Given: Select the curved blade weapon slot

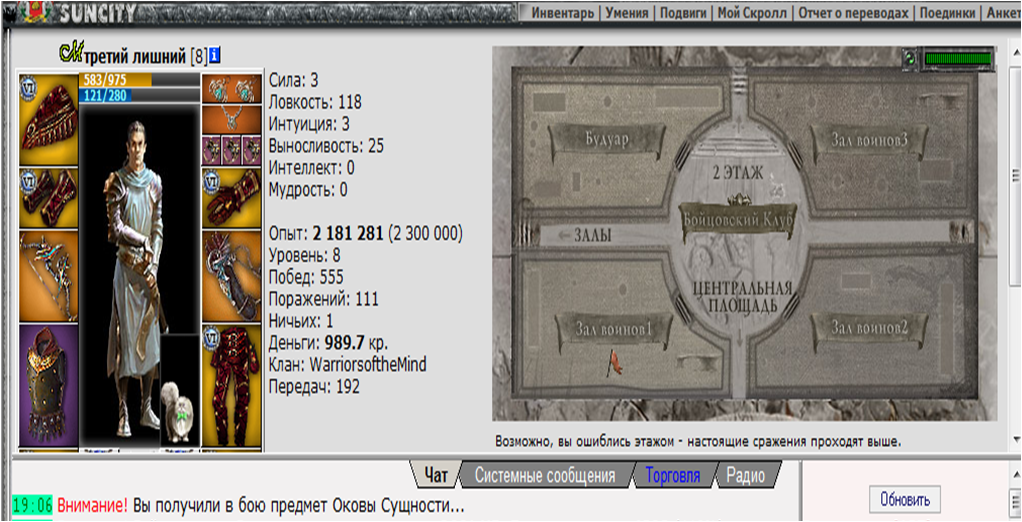Looking at the screenshot, I should (x=48, y=276).
